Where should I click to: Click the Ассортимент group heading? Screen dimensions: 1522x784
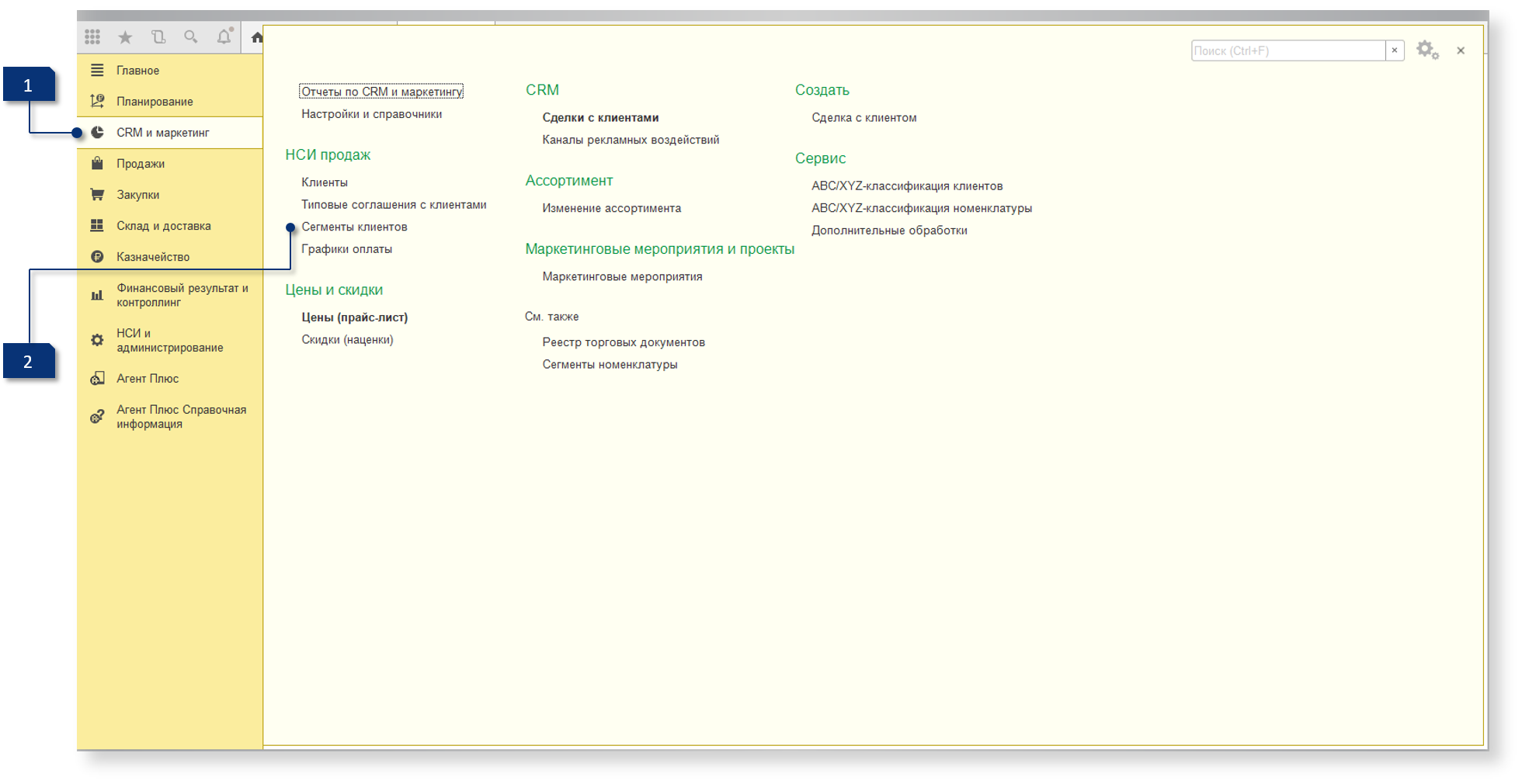point(569,181)
